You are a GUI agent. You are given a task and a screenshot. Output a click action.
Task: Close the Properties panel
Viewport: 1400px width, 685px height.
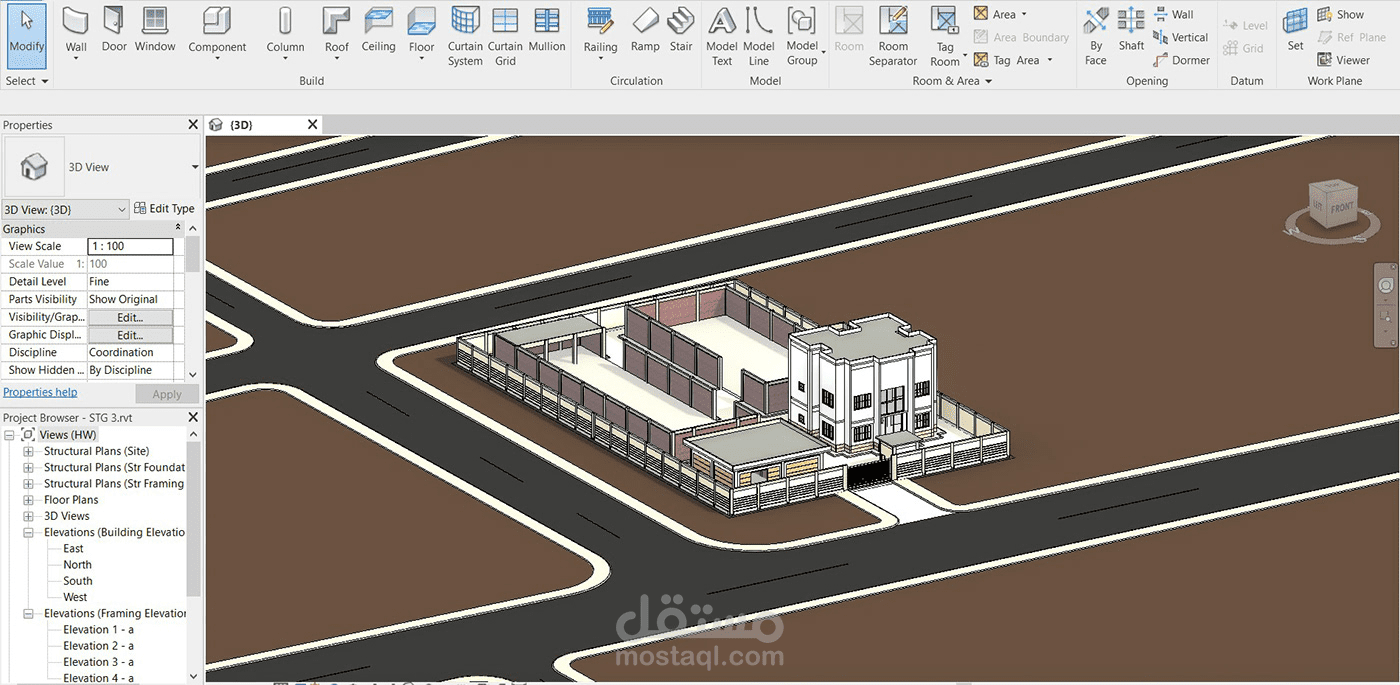pyautogui.click(x=193, y=125)
